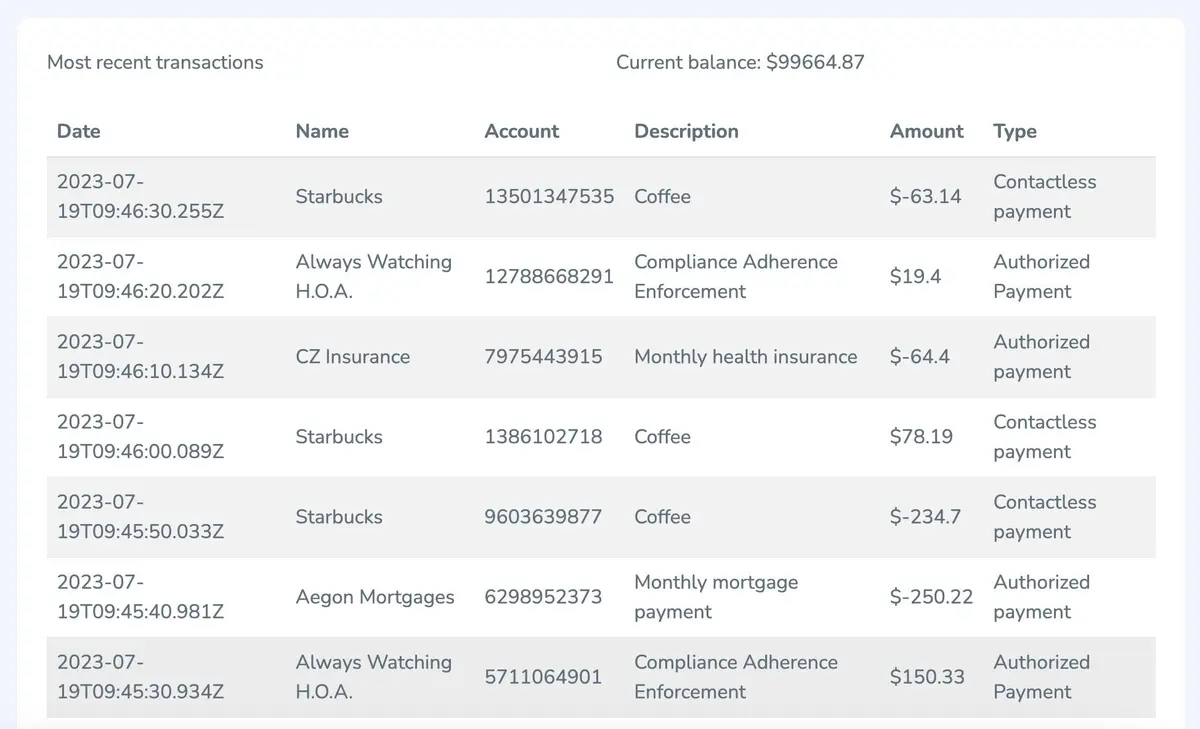Select the Current balance amount text
The height and width of the screenshot is (729, 1200).
click(x=741, y=62)
